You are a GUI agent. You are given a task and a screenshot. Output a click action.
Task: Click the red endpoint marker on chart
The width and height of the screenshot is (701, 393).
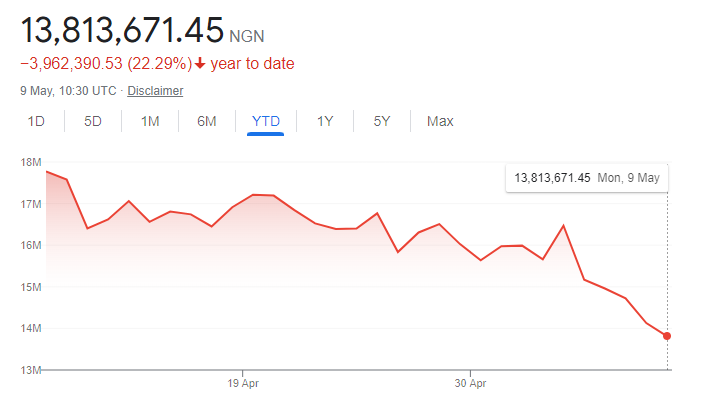pos(667,336)
